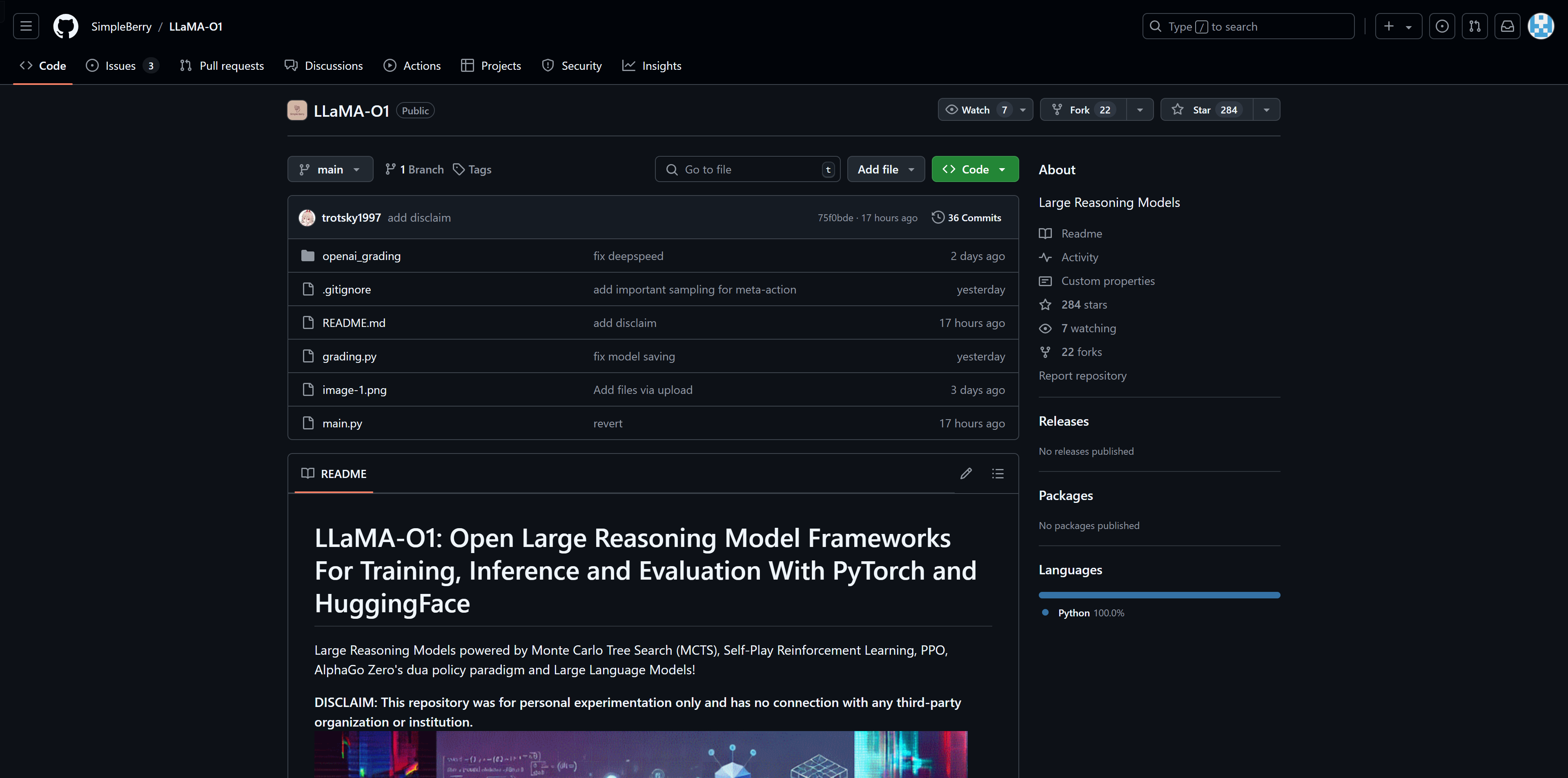This screenshot has height=778, width=1568.
Task: Open the 36 Commits link
Action: click(967, 217)
